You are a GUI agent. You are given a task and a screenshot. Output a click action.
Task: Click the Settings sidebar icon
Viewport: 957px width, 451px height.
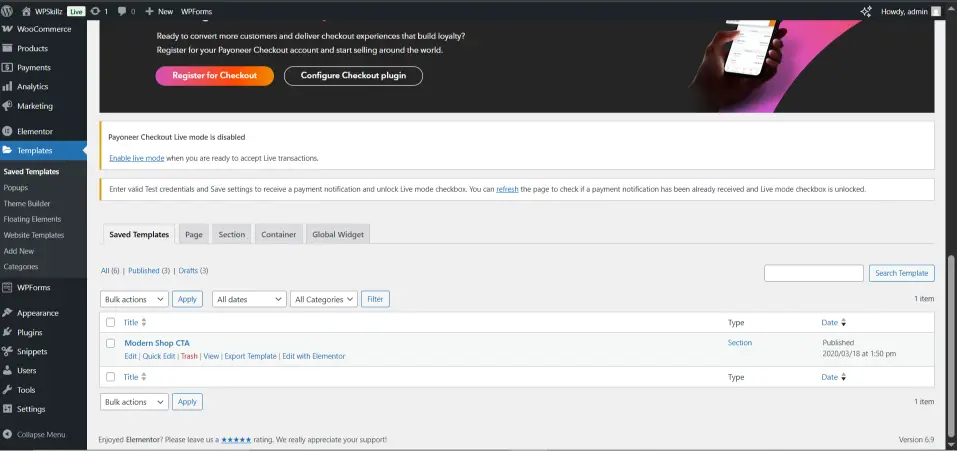pos(7,409)
